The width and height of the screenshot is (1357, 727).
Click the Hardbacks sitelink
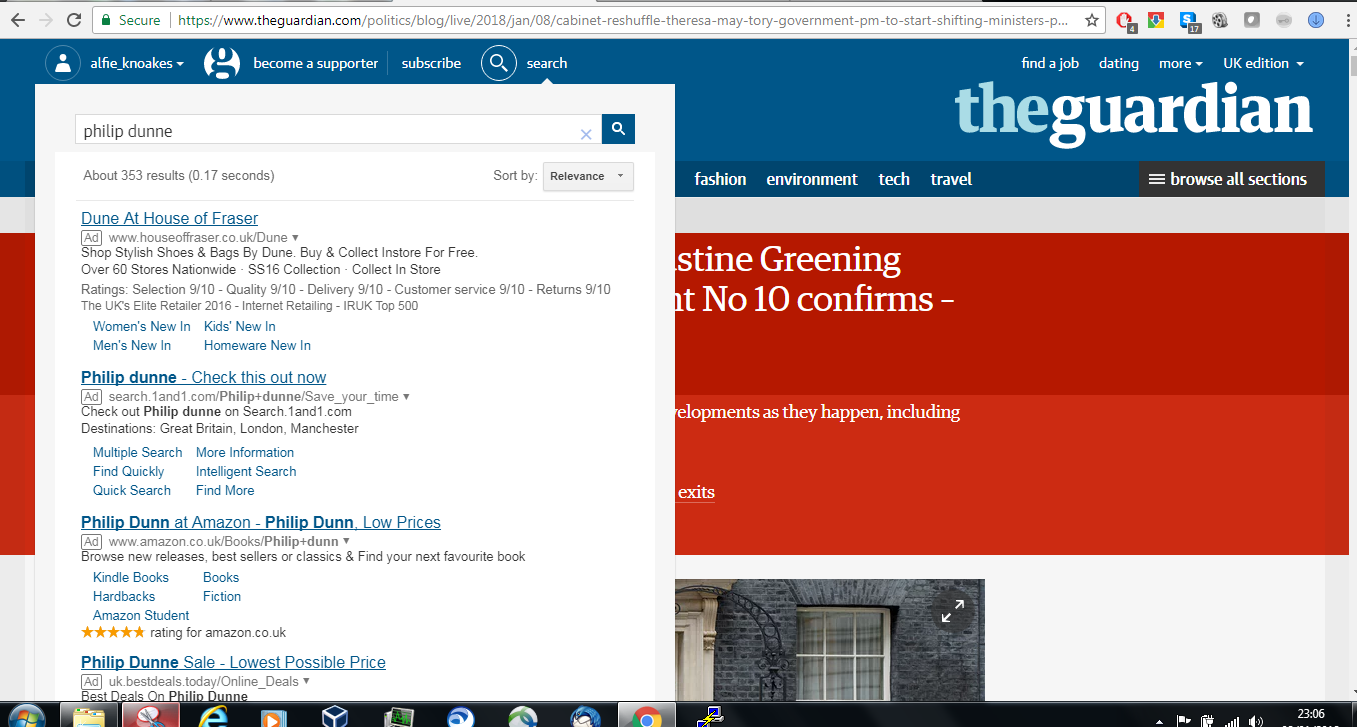124,596
